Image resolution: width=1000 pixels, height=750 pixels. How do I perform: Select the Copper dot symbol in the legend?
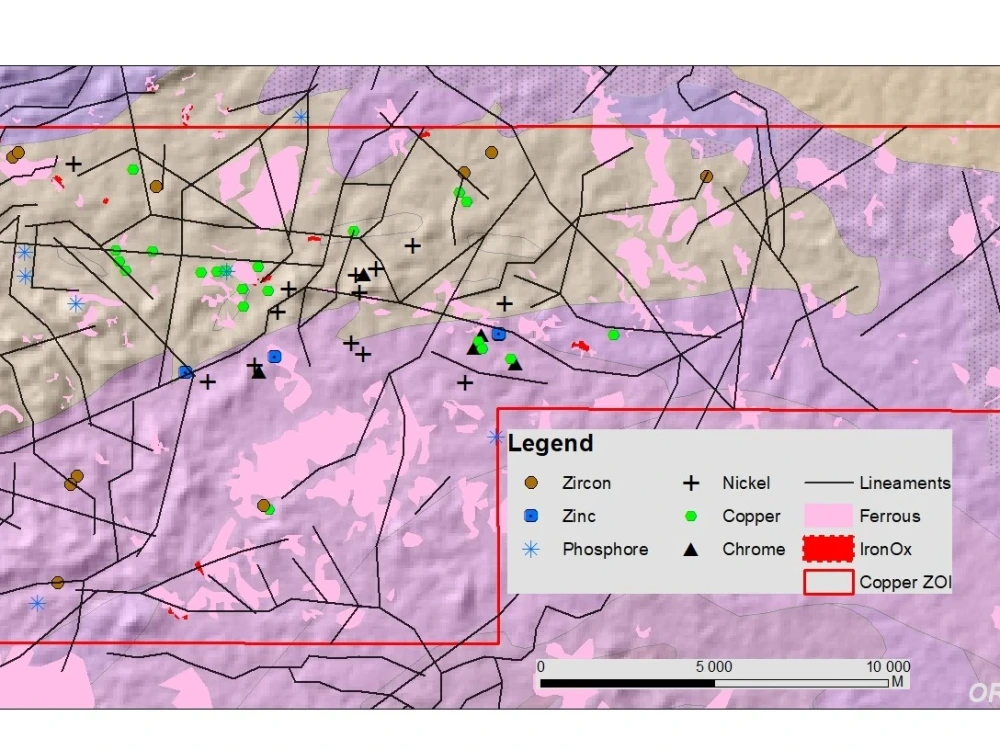click(x=691, y=516)
